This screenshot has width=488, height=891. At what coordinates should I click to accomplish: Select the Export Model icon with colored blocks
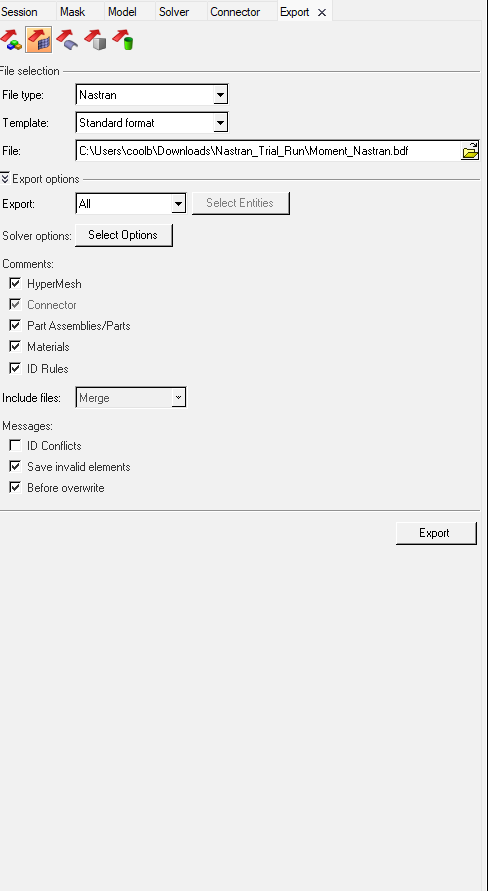pyautogui.click(x=10, y=40)
